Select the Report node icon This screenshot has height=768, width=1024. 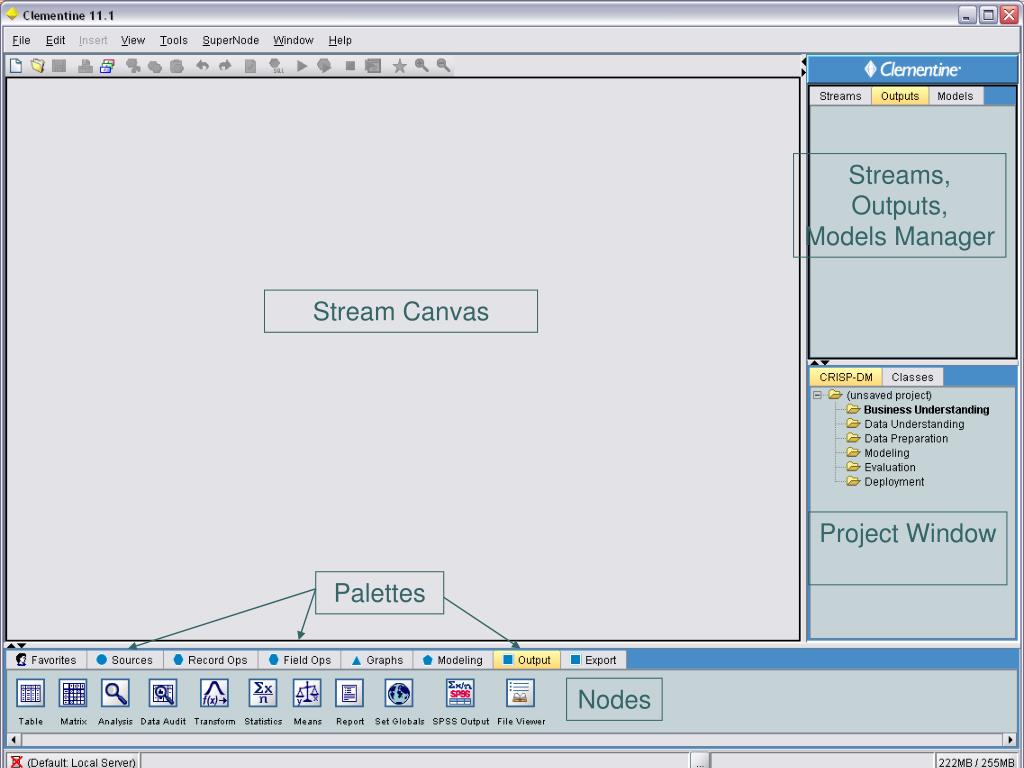349,693
